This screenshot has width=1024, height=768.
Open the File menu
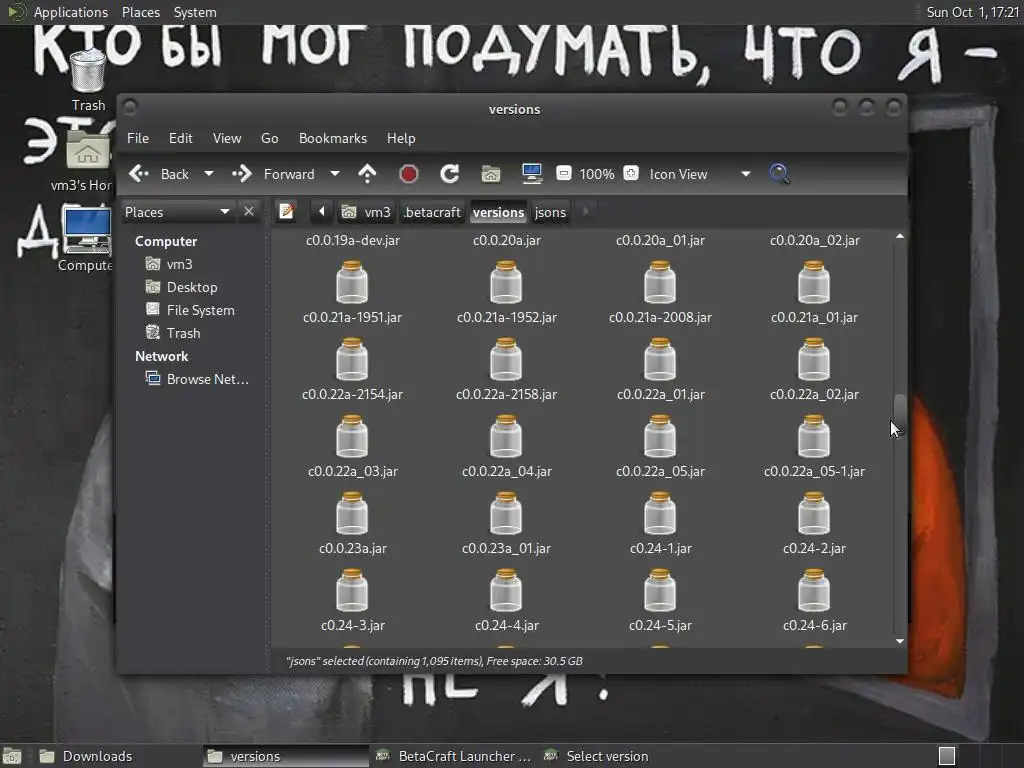138,138
